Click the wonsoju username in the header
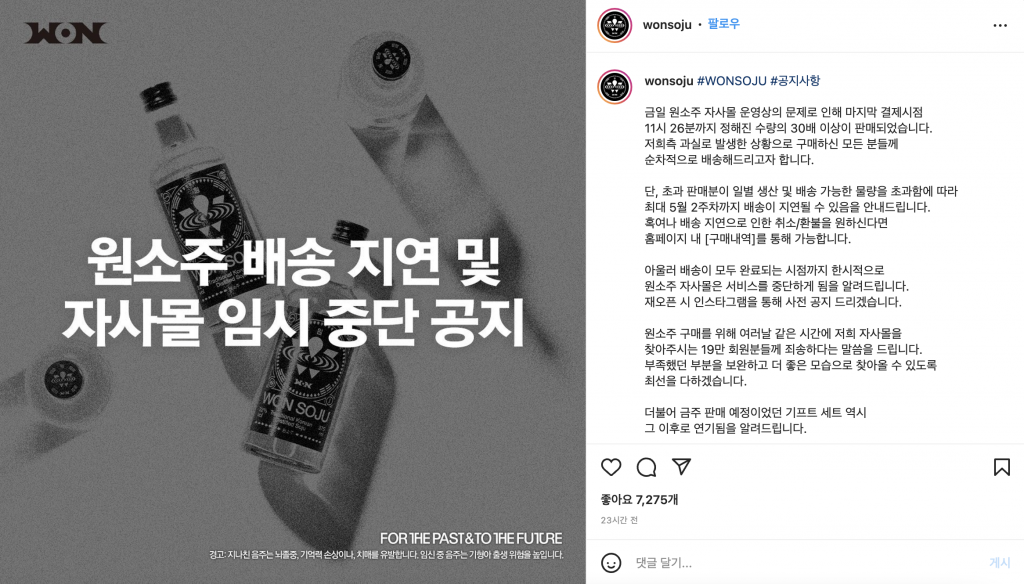This screenshot has width=1024, height=584. pyautogui.click(x=667, y=25)
